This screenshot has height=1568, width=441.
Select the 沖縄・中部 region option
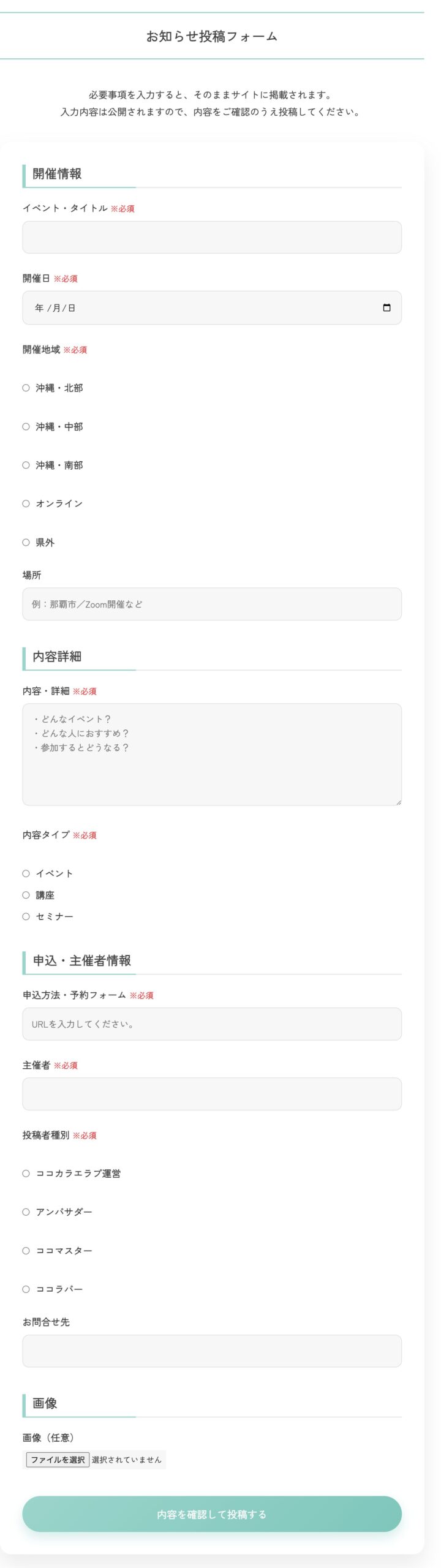24,426
